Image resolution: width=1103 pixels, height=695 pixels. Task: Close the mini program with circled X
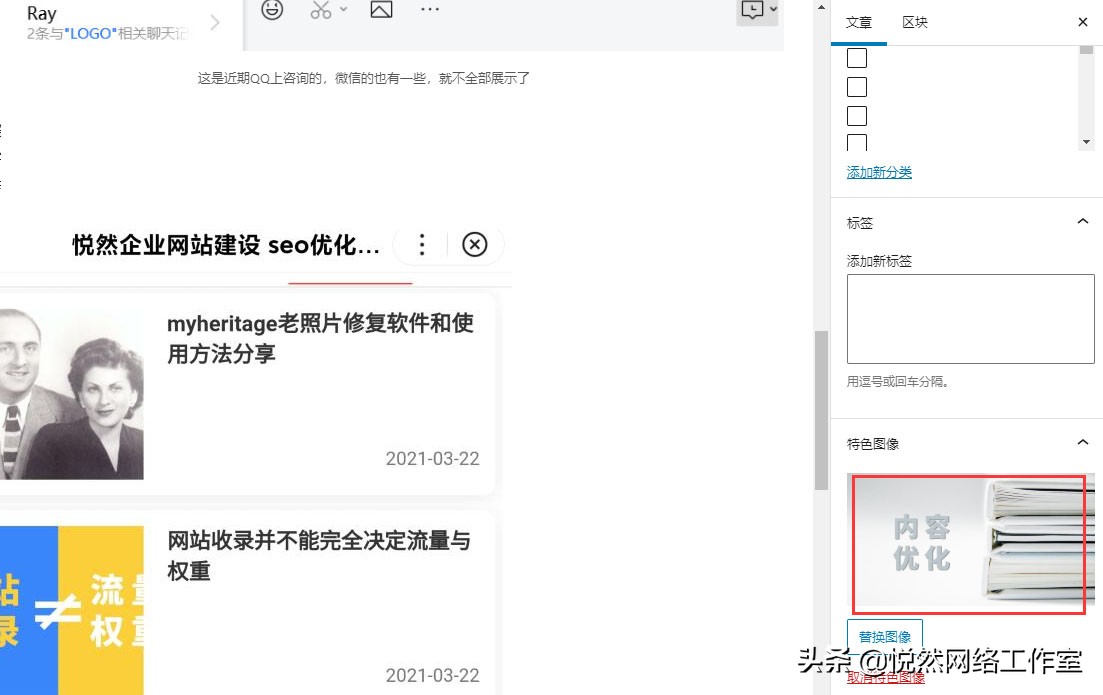pyautogui.click(x=475, y=245)
